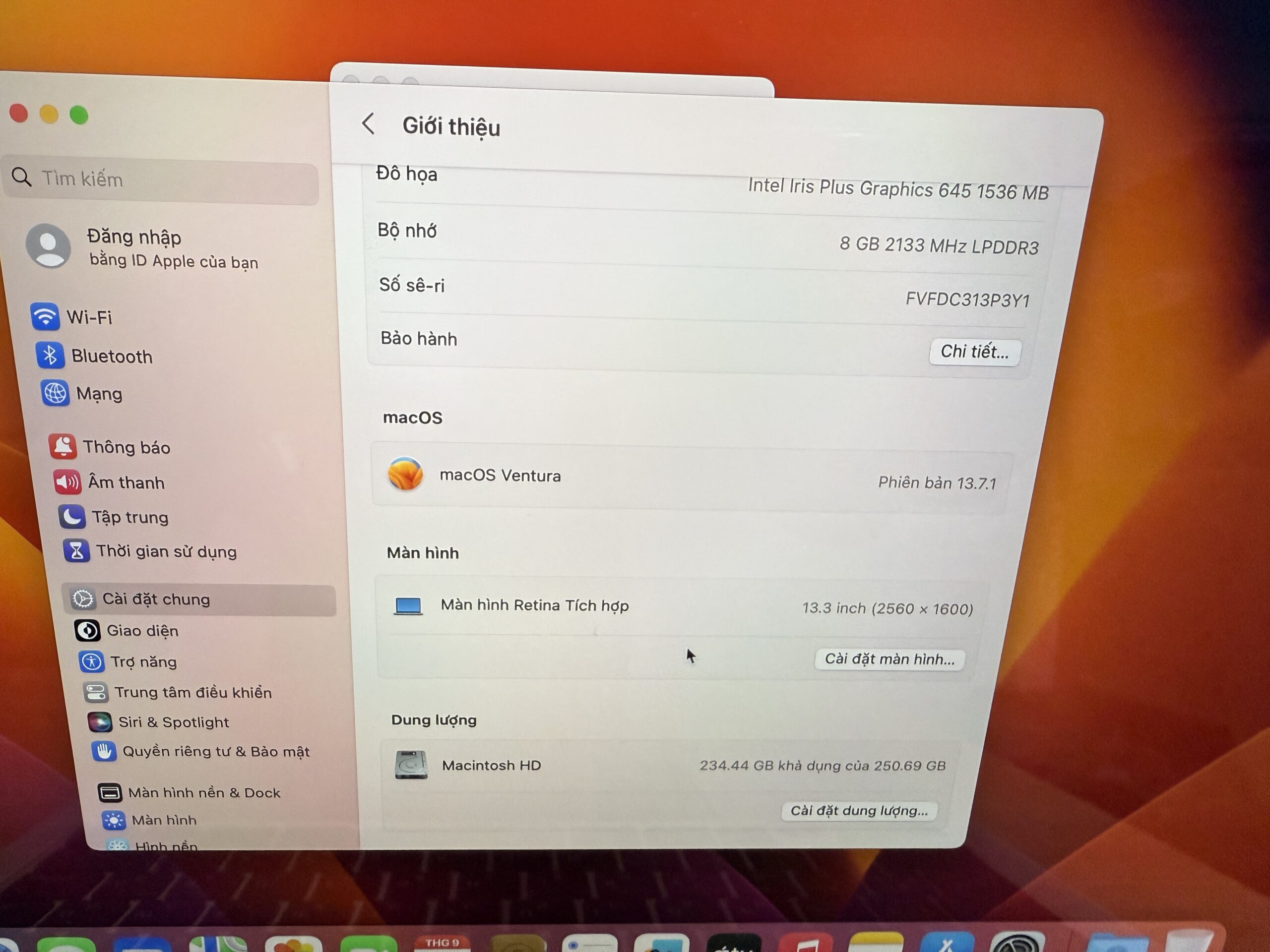Select Màn hình nền & Dock icon

point(110,793)
